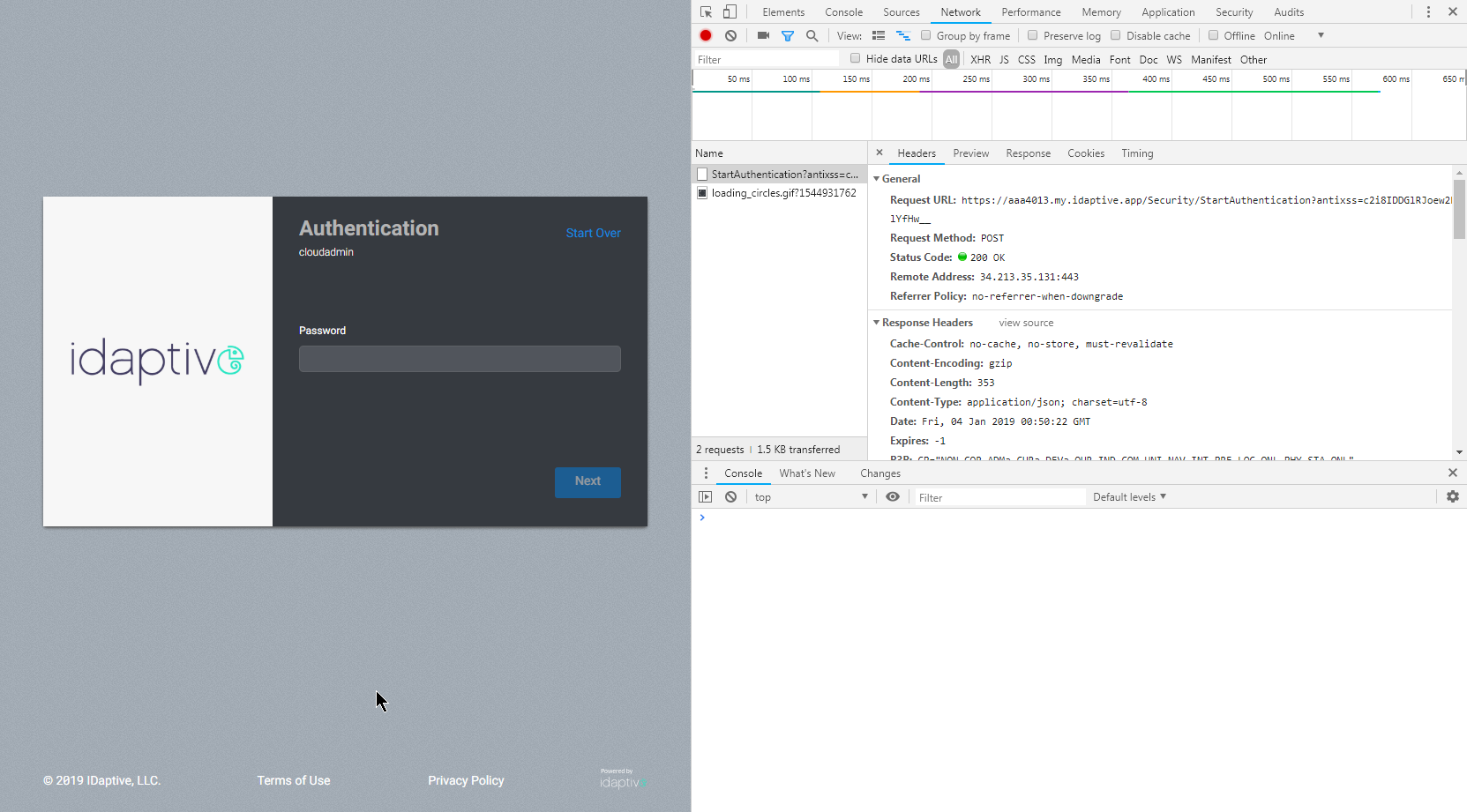
Task: Select the StartAuthentication request row
Action: point(780,175)
